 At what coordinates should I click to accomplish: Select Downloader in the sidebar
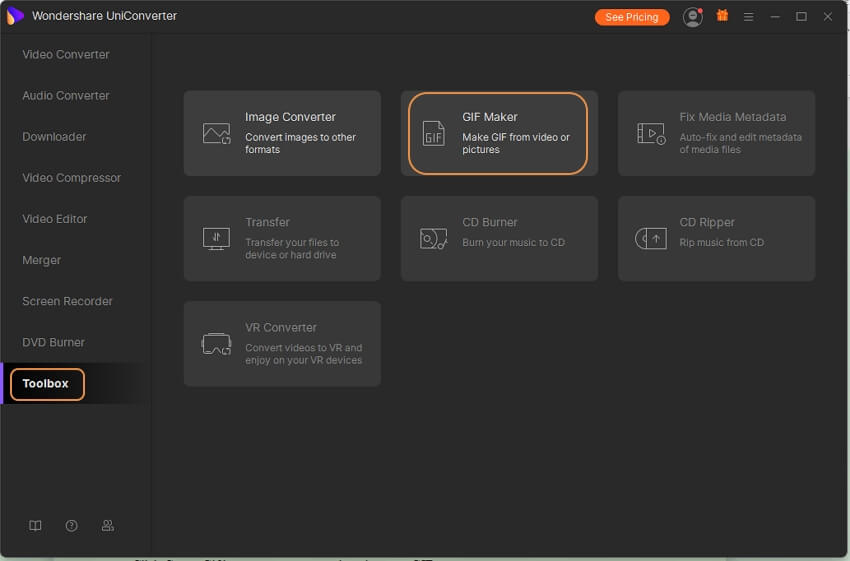click(54, 136)
